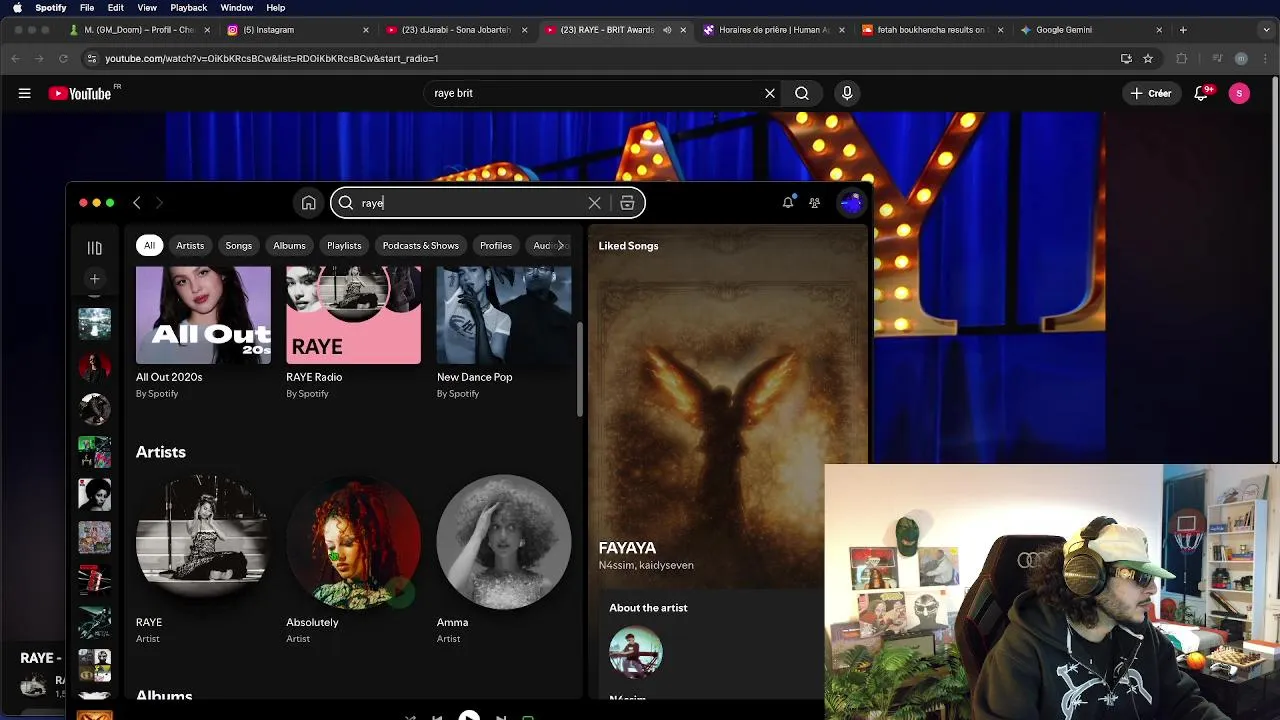Click 'Liked Songs' header in now playing panel
1280x720 pixels.
[628, 246]
